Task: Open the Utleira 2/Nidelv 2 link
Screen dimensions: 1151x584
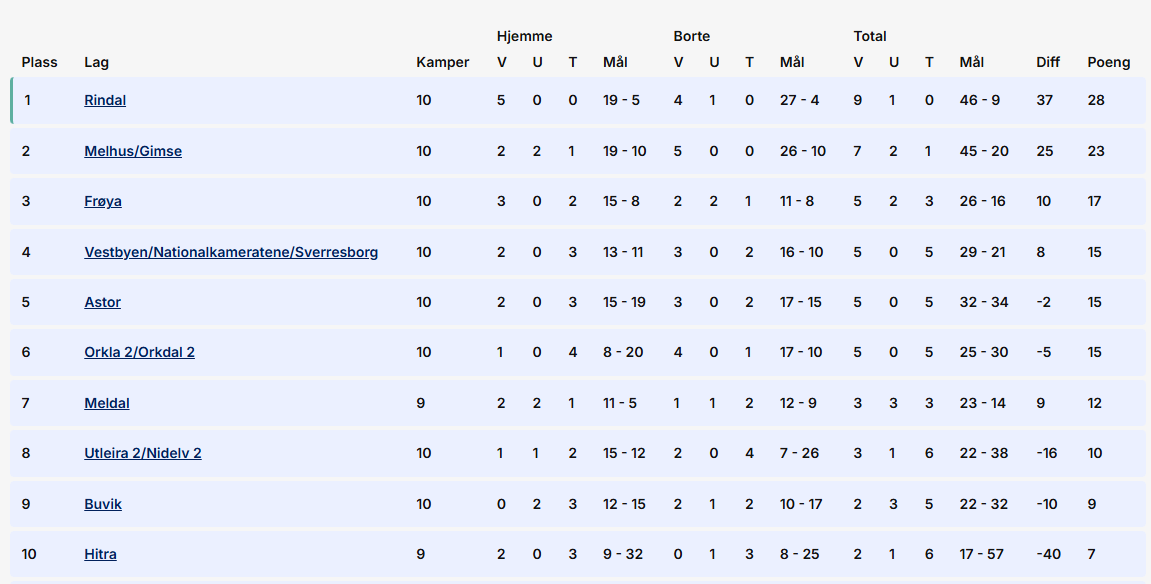Action: (143, 453)
